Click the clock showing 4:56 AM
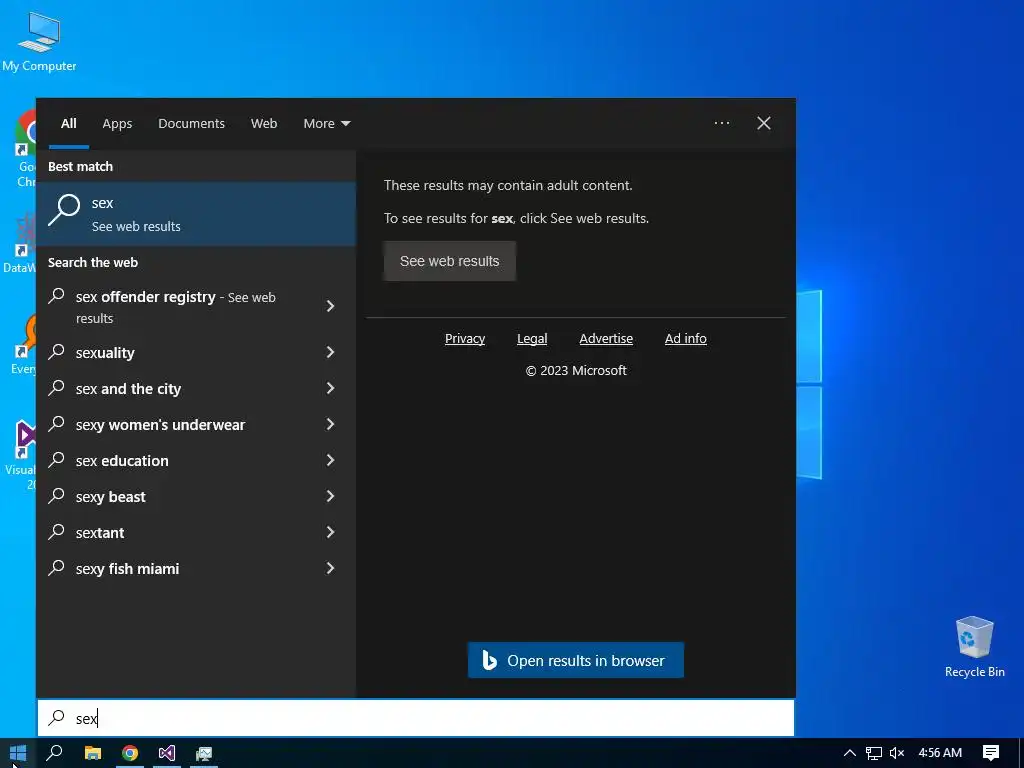 [940, 753]
